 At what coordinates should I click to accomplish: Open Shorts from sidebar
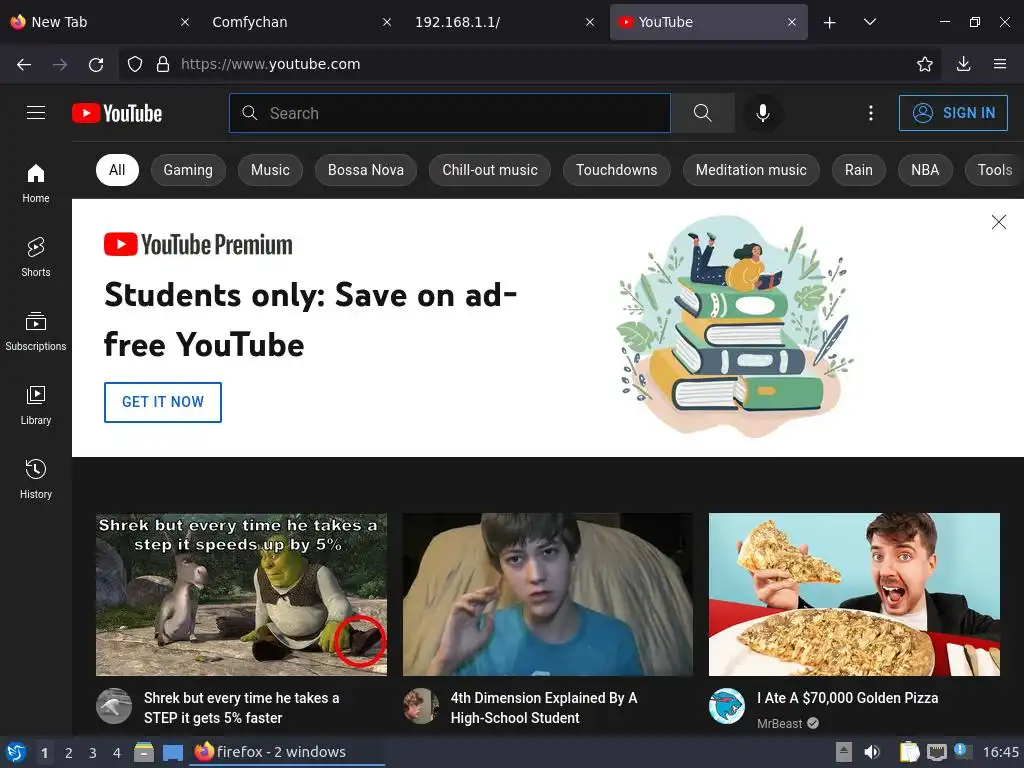coord(36,257)
